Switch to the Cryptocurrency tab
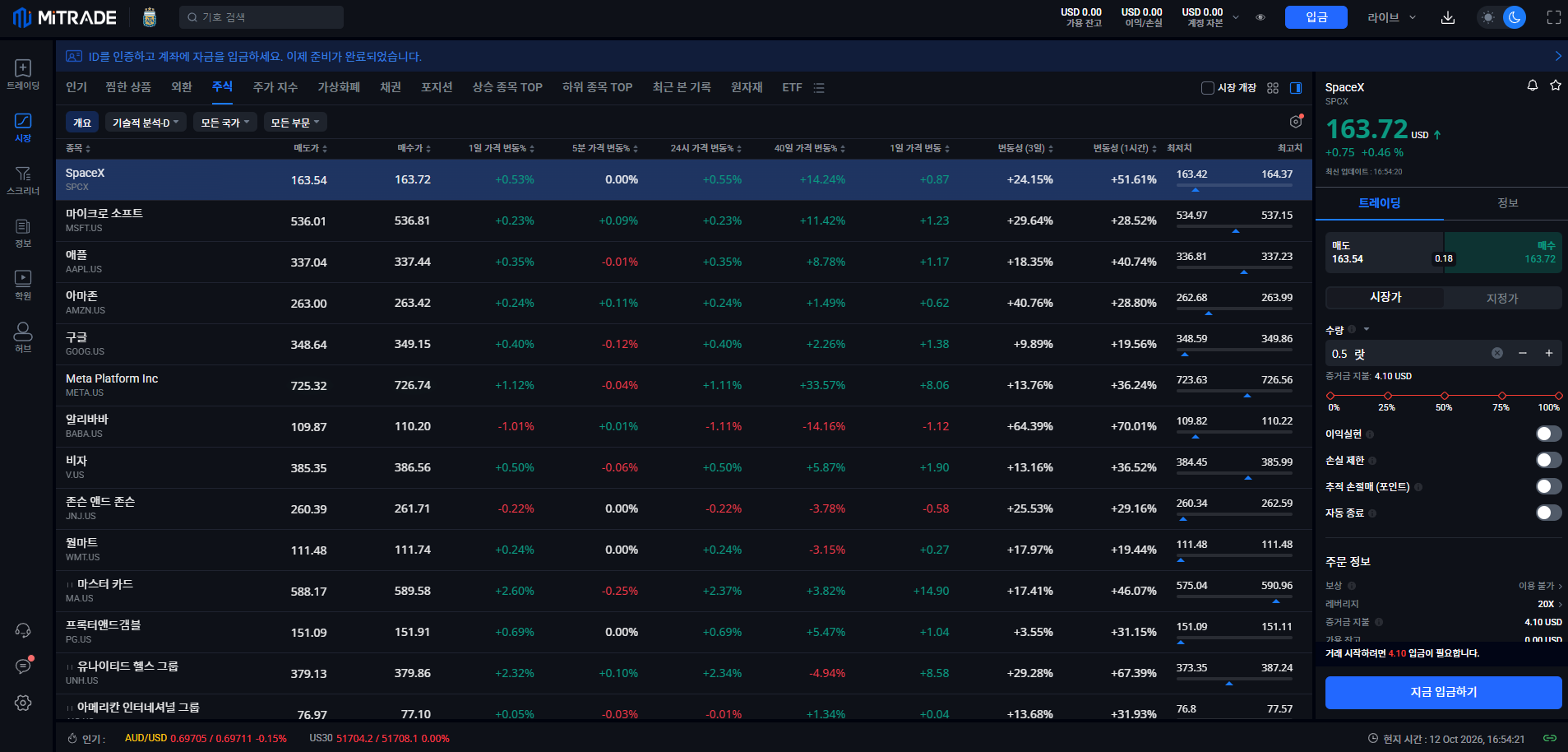 point(339,87)
